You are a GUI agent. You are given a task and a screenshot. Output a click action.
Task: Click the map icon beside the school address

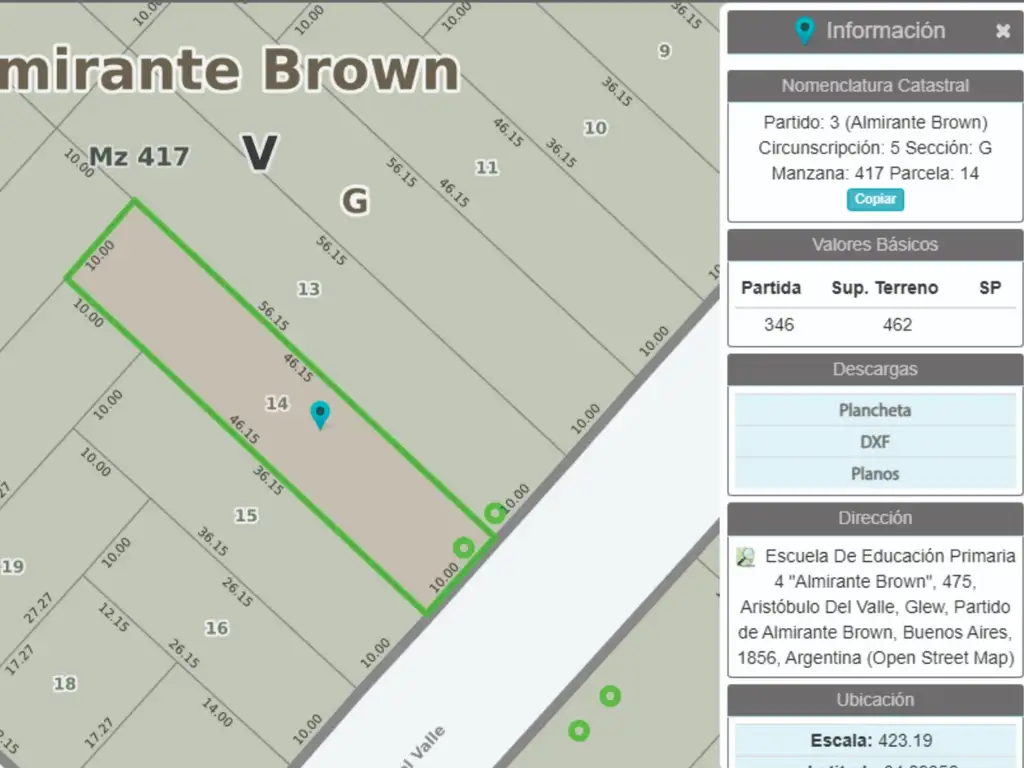click(746, 557)
